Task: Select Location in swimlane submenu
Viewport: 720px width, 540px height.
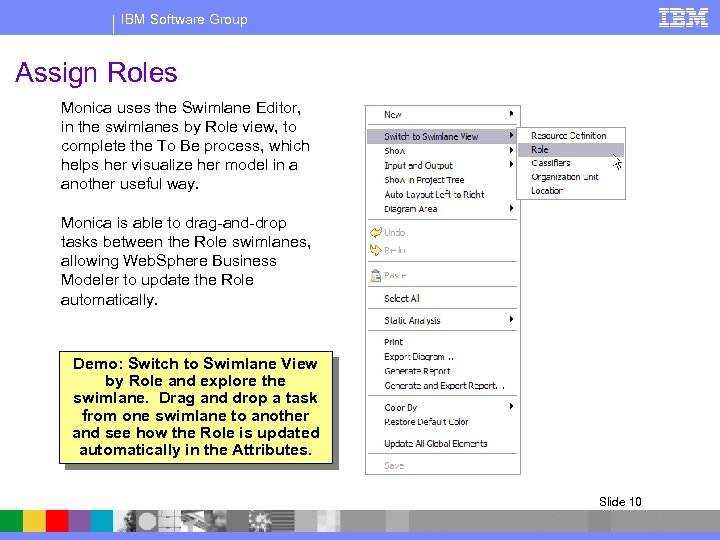Action: tap(571, 191)
